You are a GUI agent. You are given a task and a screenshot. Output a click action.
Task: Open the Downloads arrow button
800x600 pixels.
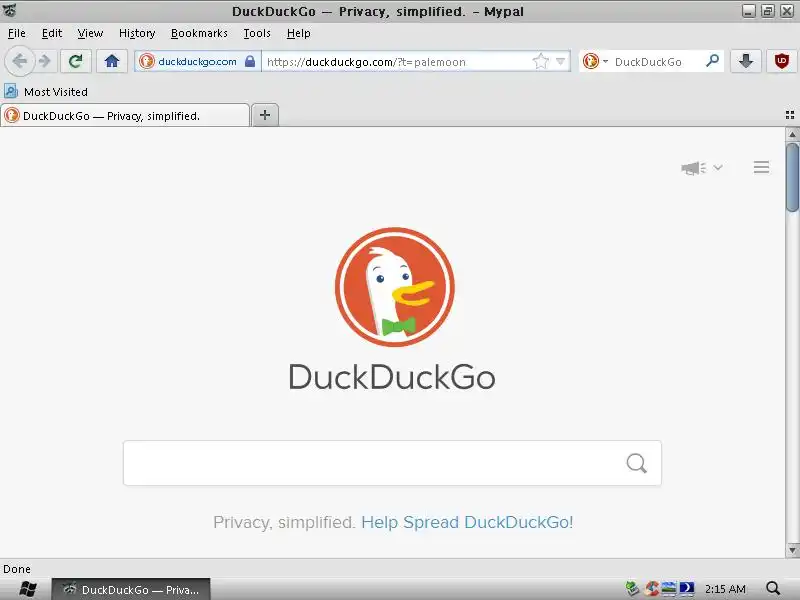(x=745, y=61)
